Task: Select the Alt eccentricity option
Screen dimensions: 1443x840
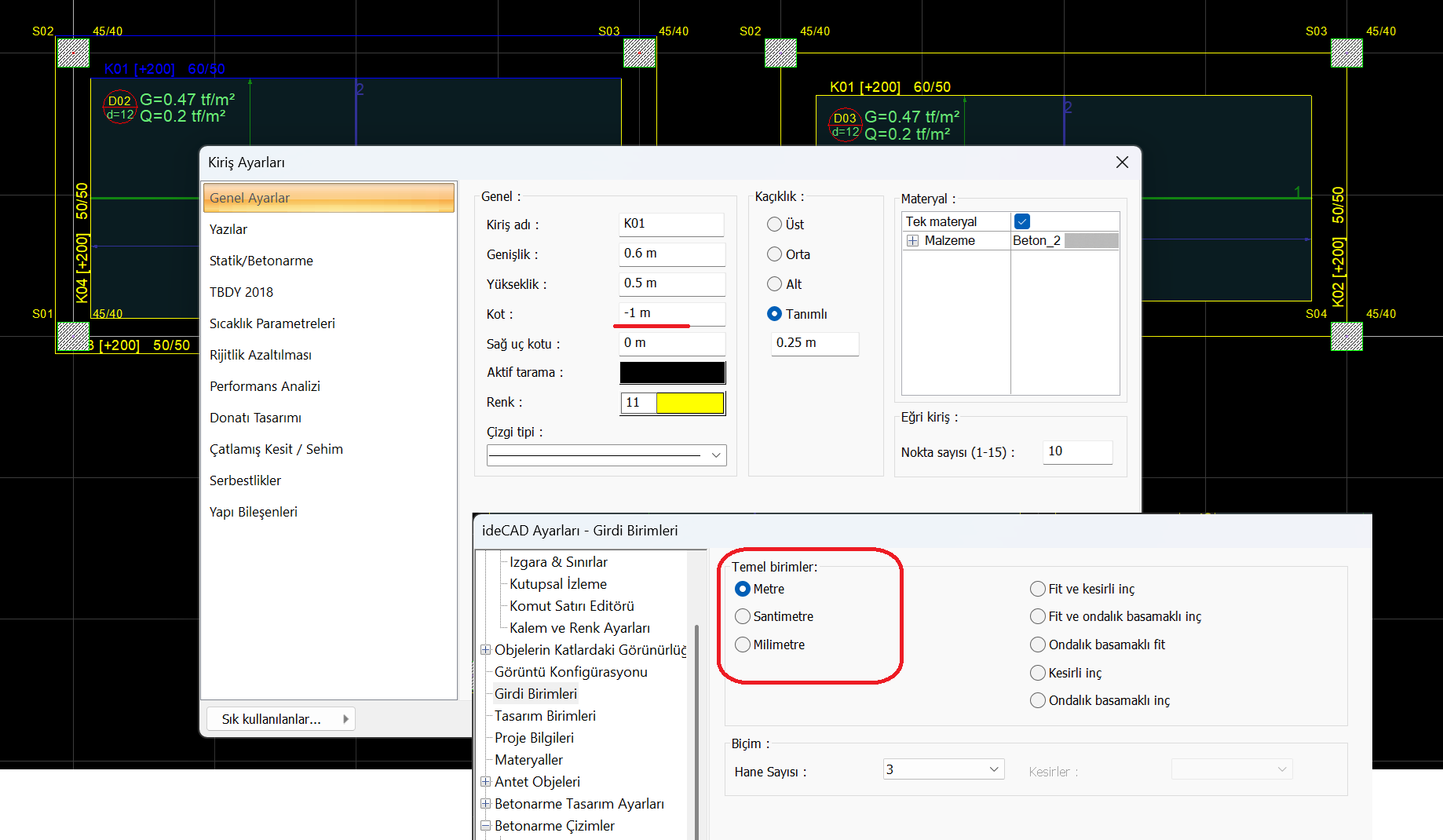Action: coord(774,284)
